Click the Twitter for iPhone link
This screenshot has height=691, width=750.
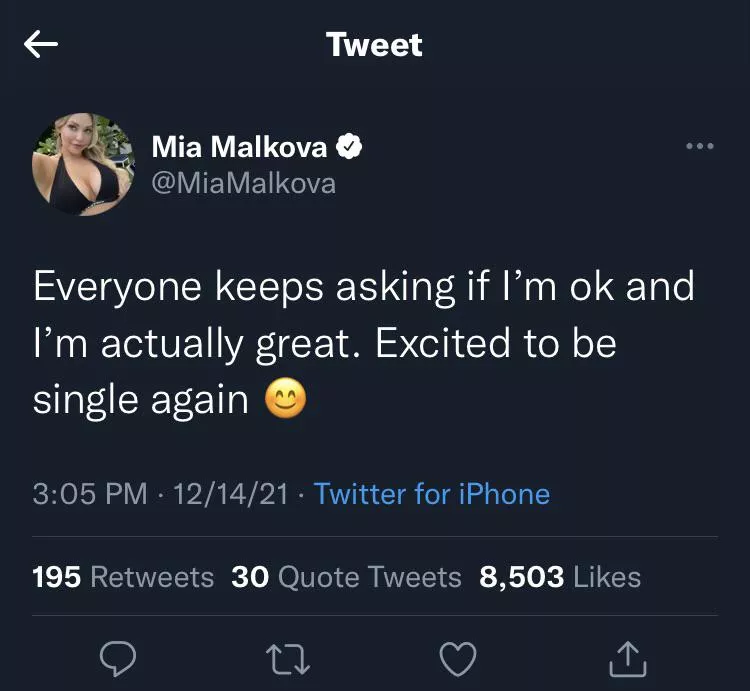pos(432,494)
